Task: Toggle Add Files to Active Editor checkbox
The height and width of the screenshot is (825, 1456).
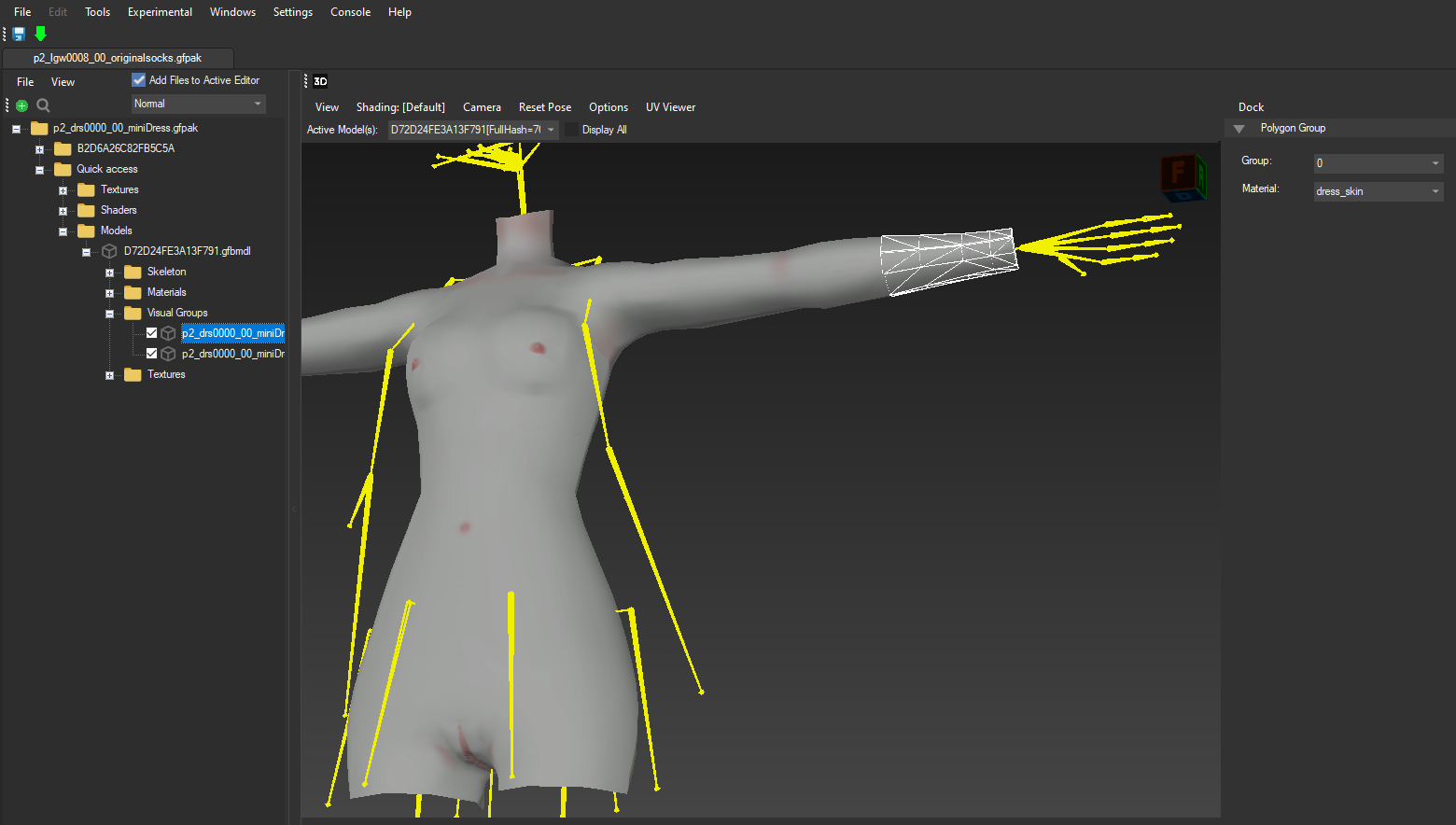Action: pos(139,80)
